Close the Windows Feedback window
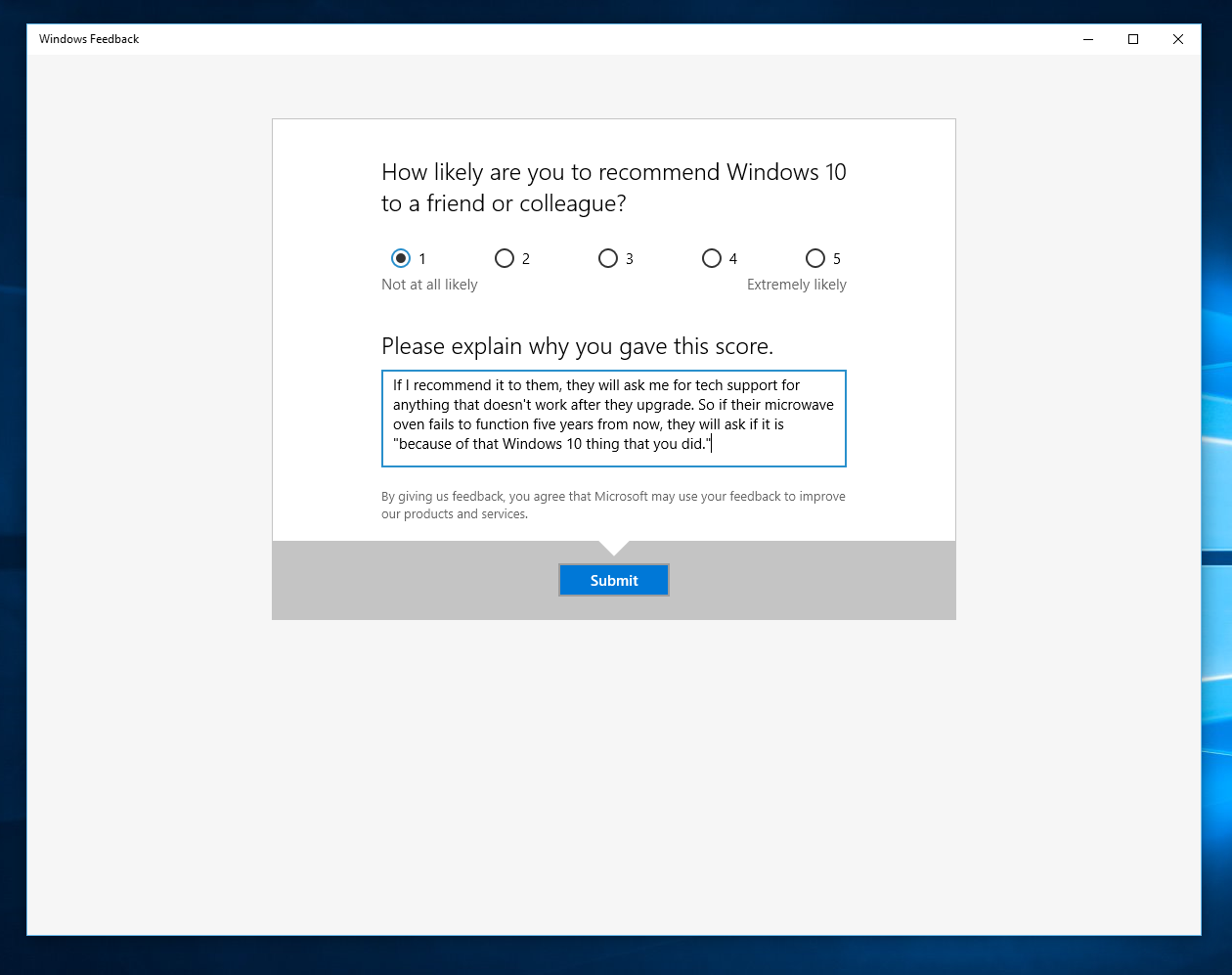The width and height of the screenshot is (1232, 975). [1178, 39]
